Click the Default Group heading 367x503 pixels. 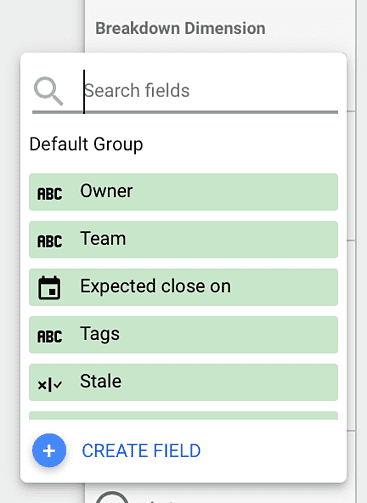(86, 144)
